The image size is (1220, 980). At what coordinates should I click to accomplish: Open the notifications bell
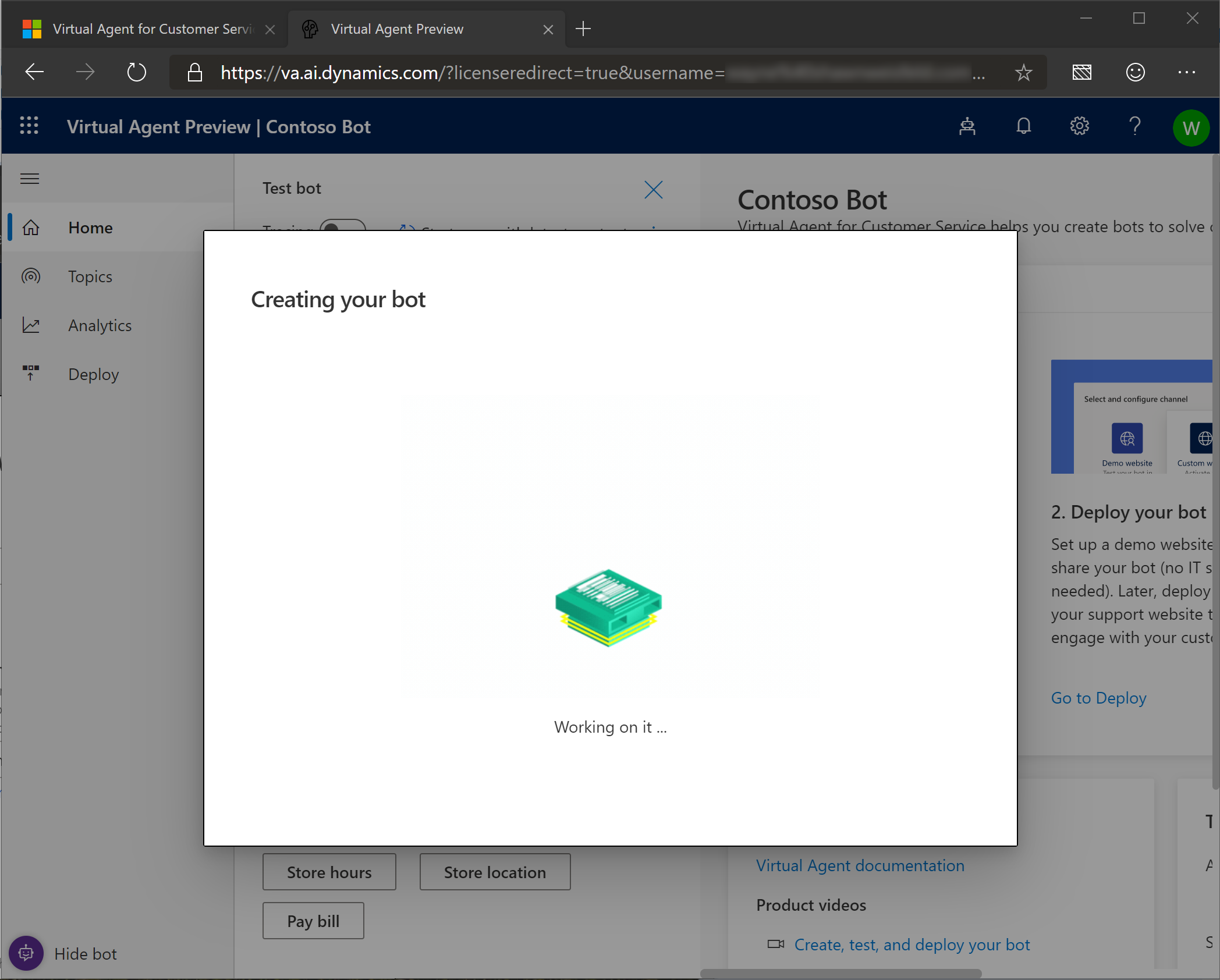coord(1023,126)
